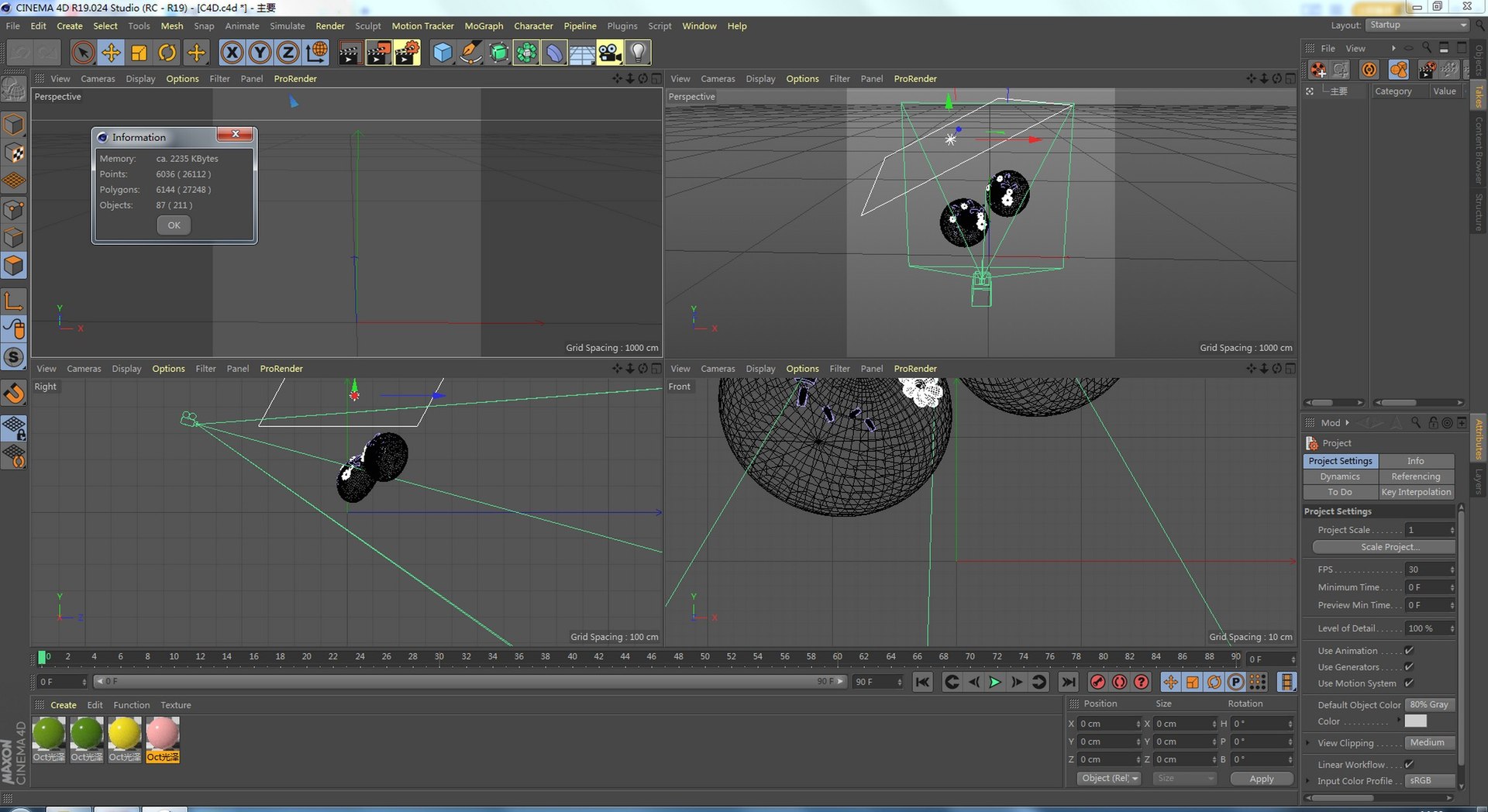Open the Input Color Profile sRGB dropdown
This screenshot has height=812, width=1488.
pos(1429,781)
